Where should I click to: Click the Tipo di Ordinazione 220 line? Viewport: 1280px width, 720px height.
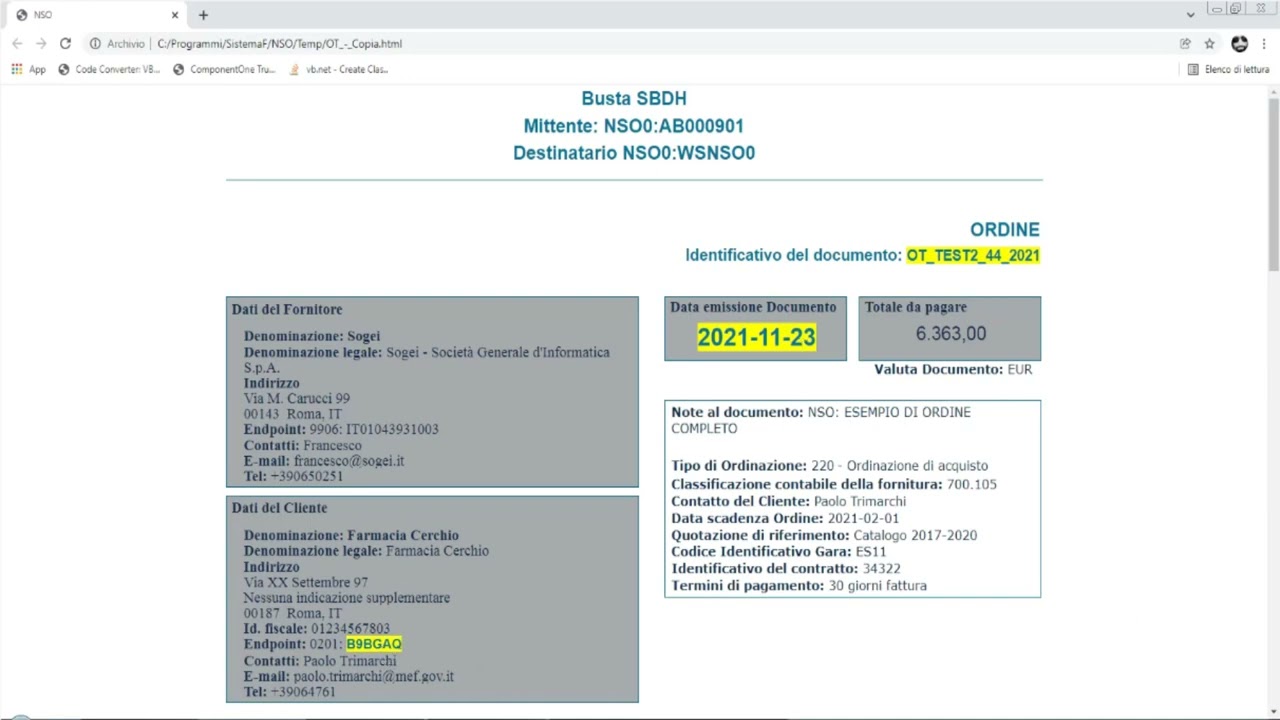pos(830,466)
